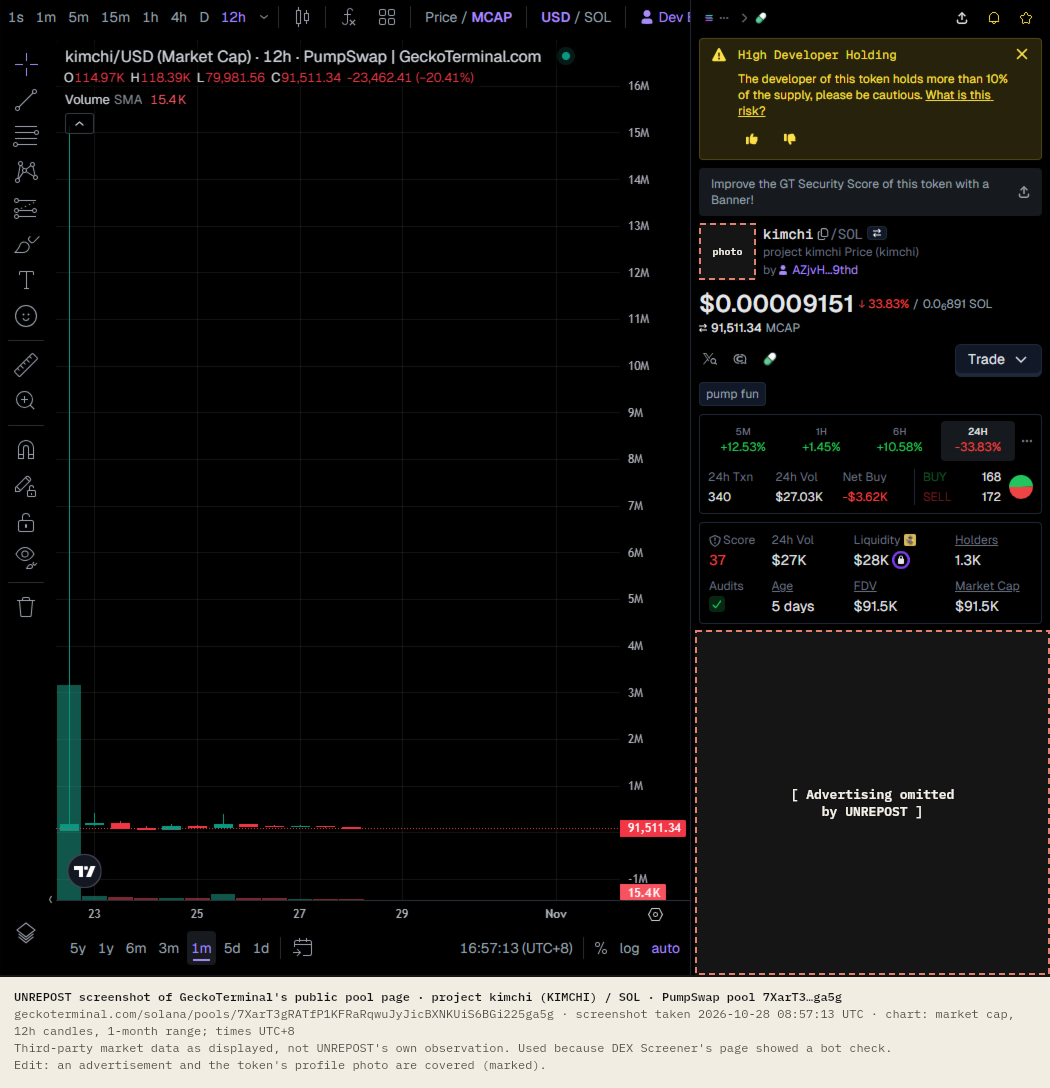1050x1088 pixels.
Task: Open more stats options ellipsis
Action: (1027, 441)
